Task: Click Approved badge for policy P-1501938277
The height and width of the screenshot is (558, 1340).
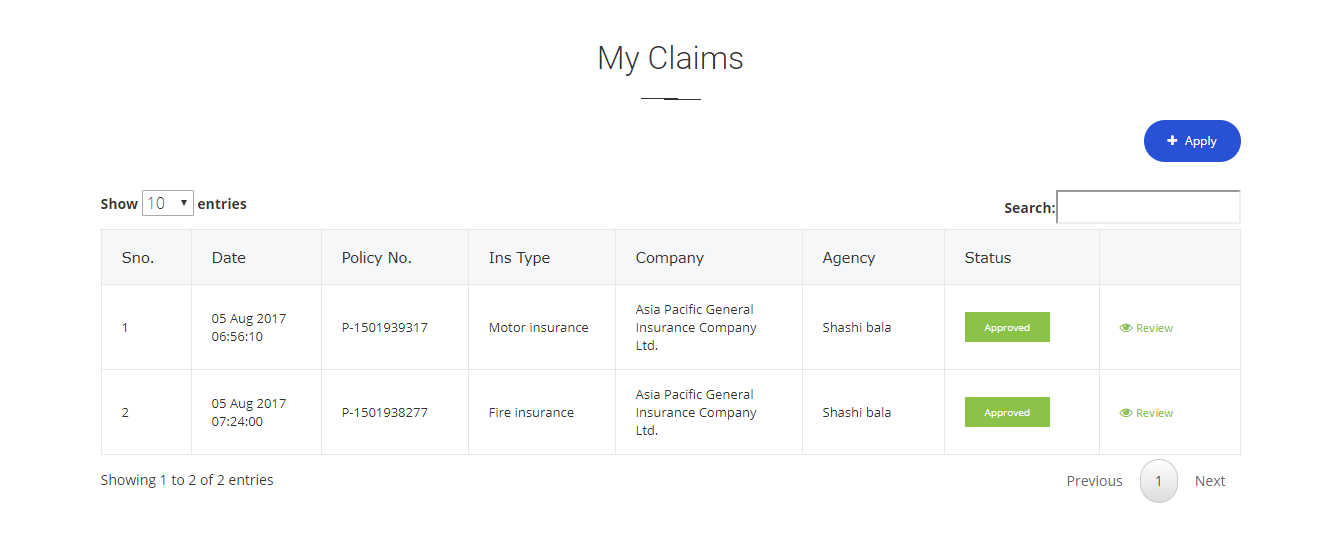Action: point(1007,412)
